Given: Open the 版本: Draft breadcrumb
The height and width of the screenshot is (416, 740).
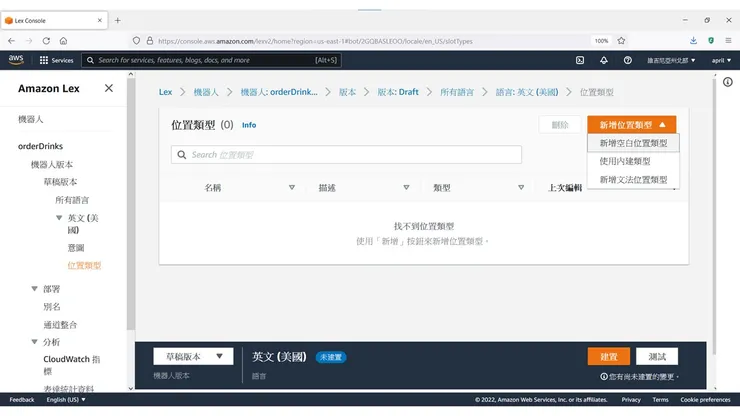Looking at the screenshot, I should (x=397, y=92).
